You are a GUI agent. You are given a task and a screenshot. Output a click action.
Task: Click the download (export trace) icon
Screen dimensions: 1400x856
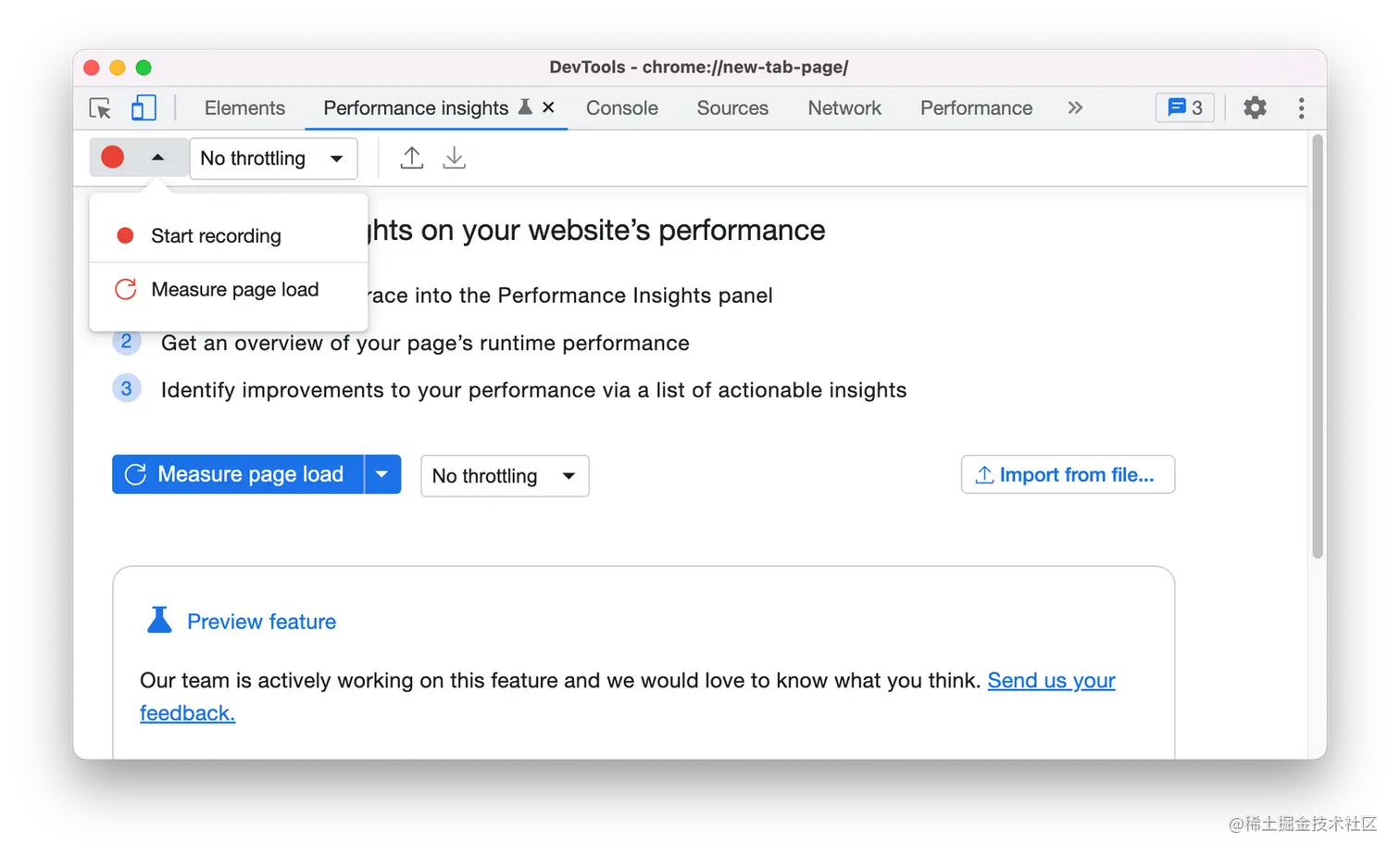click(454, 158)
